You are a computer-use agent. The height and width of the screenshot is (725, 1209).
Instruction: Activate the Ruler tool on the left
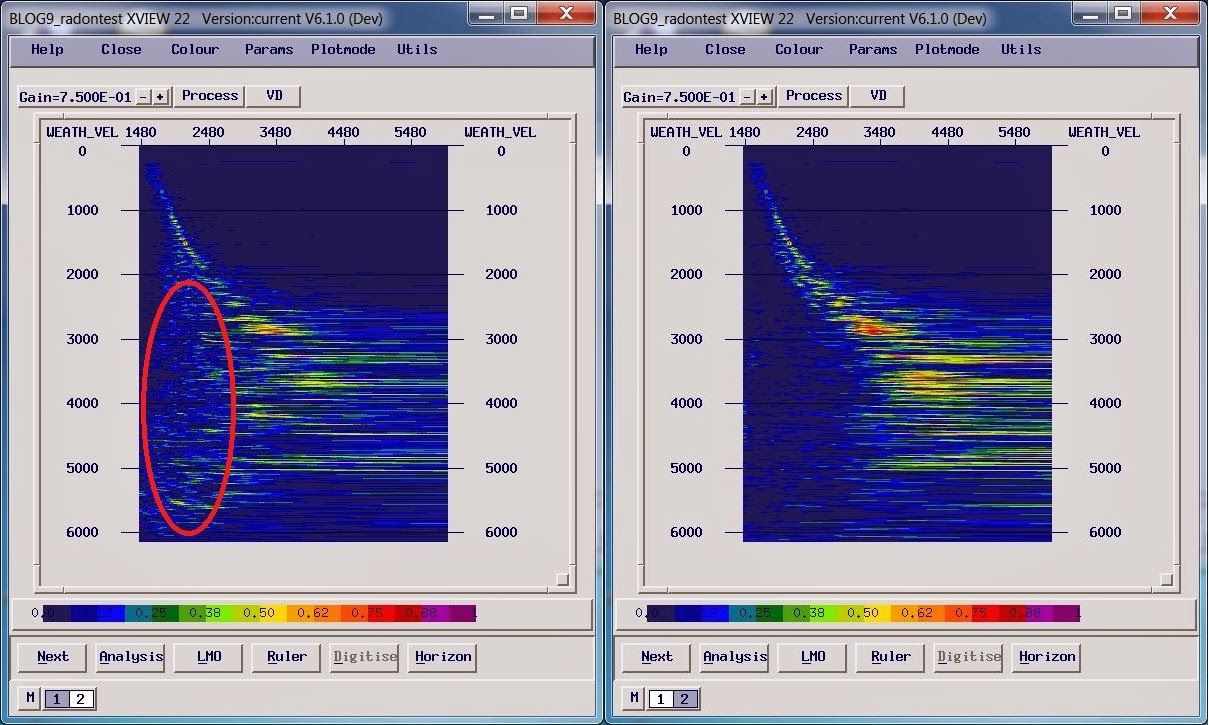tap(285, 657)
